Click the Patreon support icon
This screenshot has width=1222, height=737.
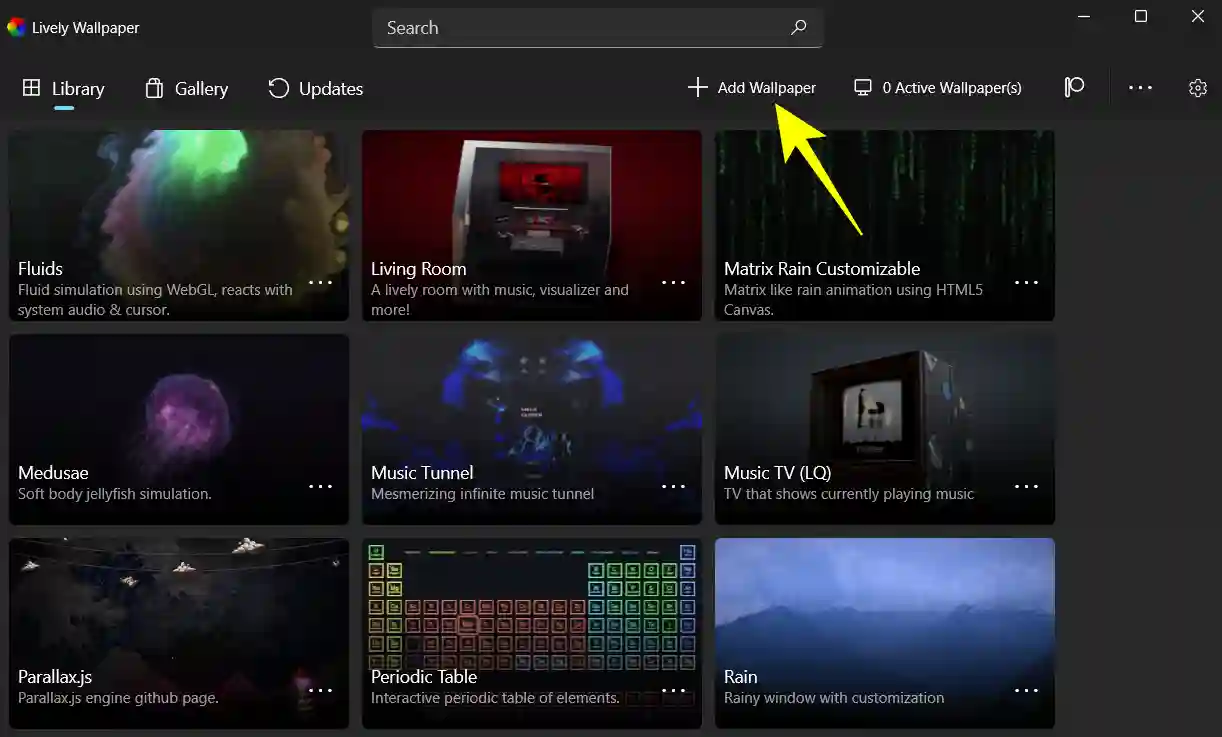[x=1074, y=88]
